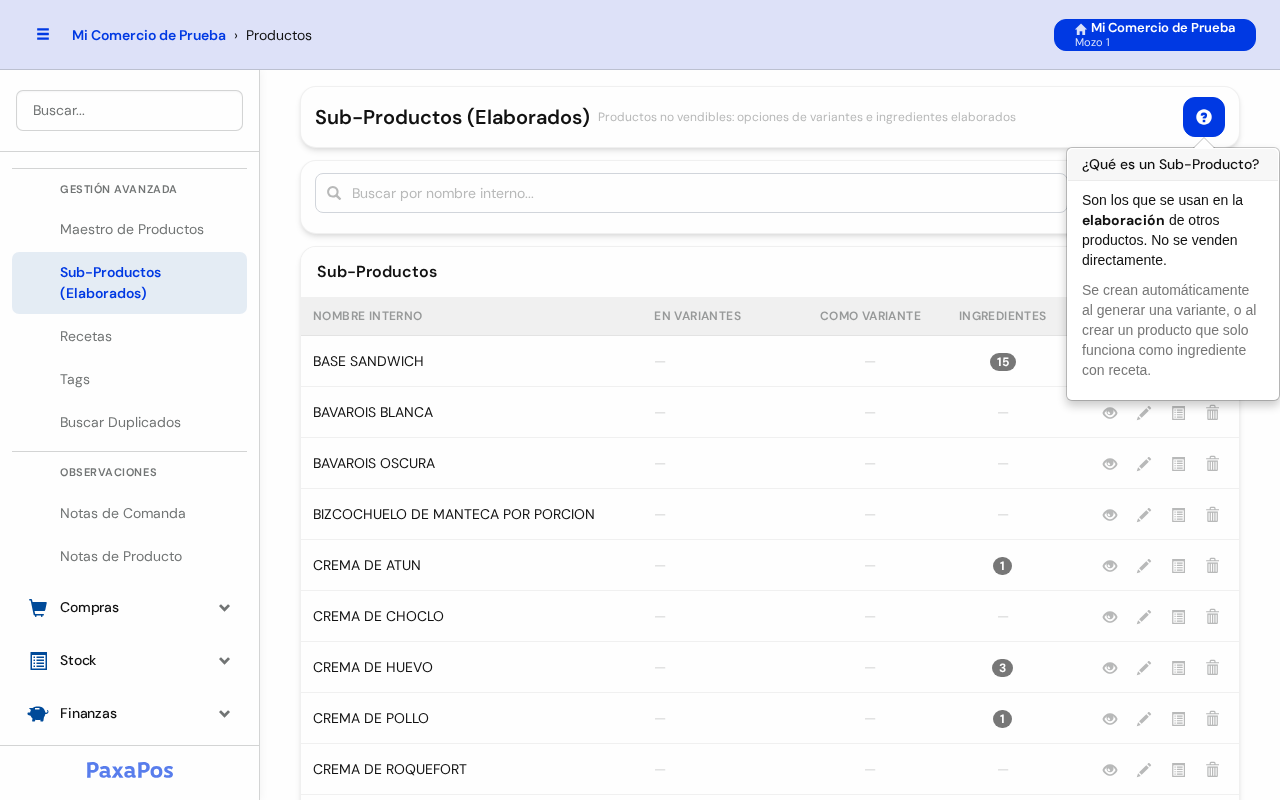Click the sidebar Buscar search field
The height and width of the screenshot is (800, 1280).
pos(129,110)
